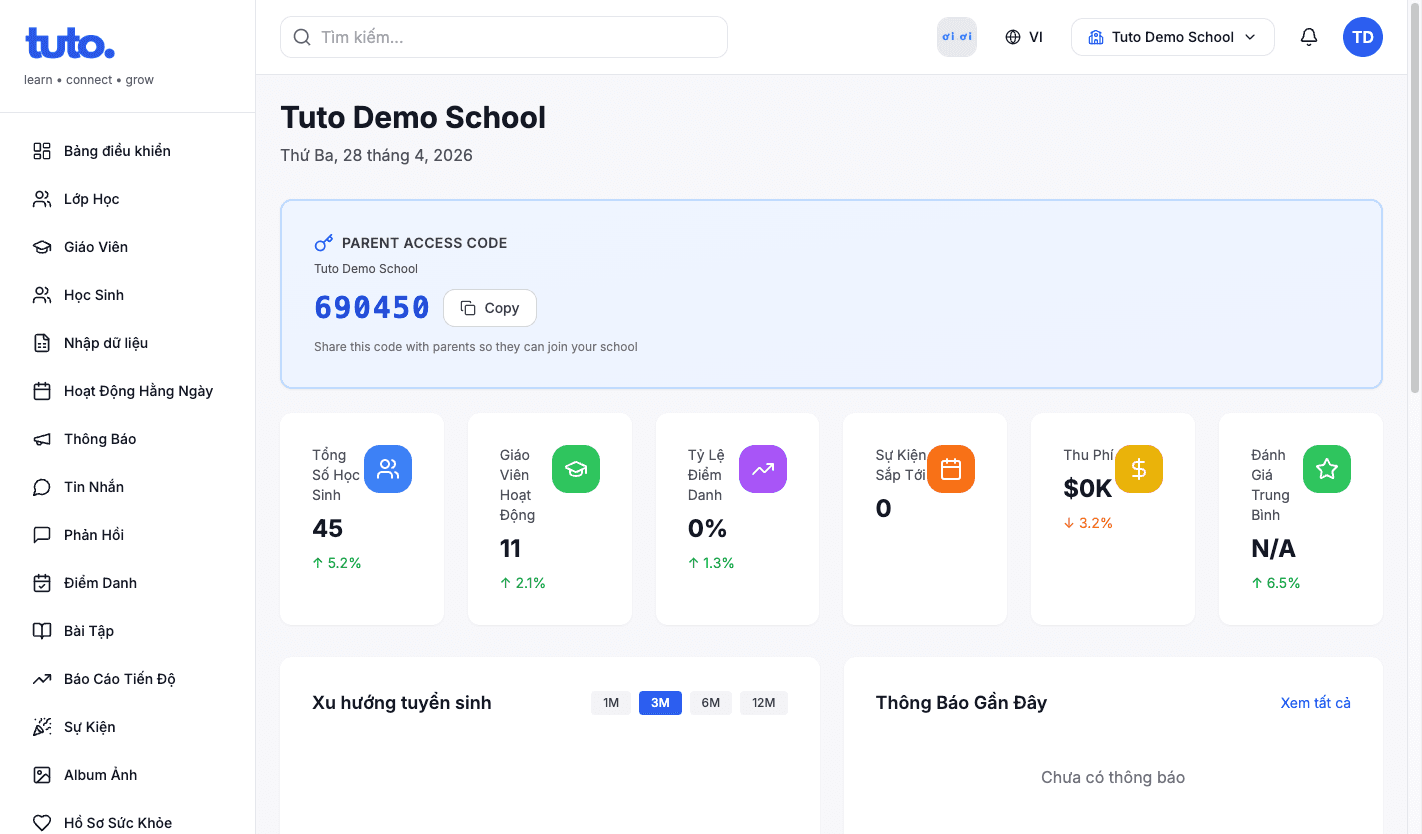The width and height of the screenshot is (1422, 834).
Task: Click the Tin Nhắn chat bubble icon
Action: click(42, 487)
